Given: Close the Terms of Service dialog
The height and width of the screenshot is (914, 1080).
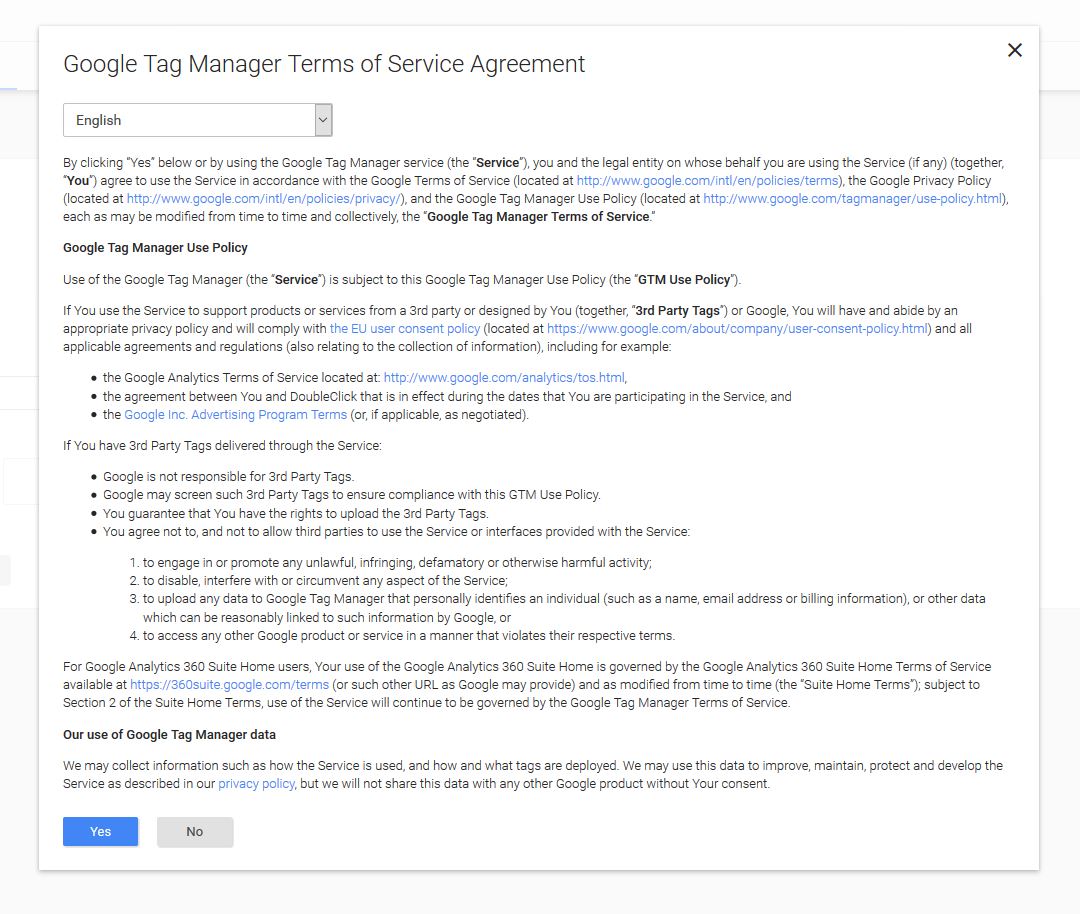Looking at the screenshot, I should 1015,50.
